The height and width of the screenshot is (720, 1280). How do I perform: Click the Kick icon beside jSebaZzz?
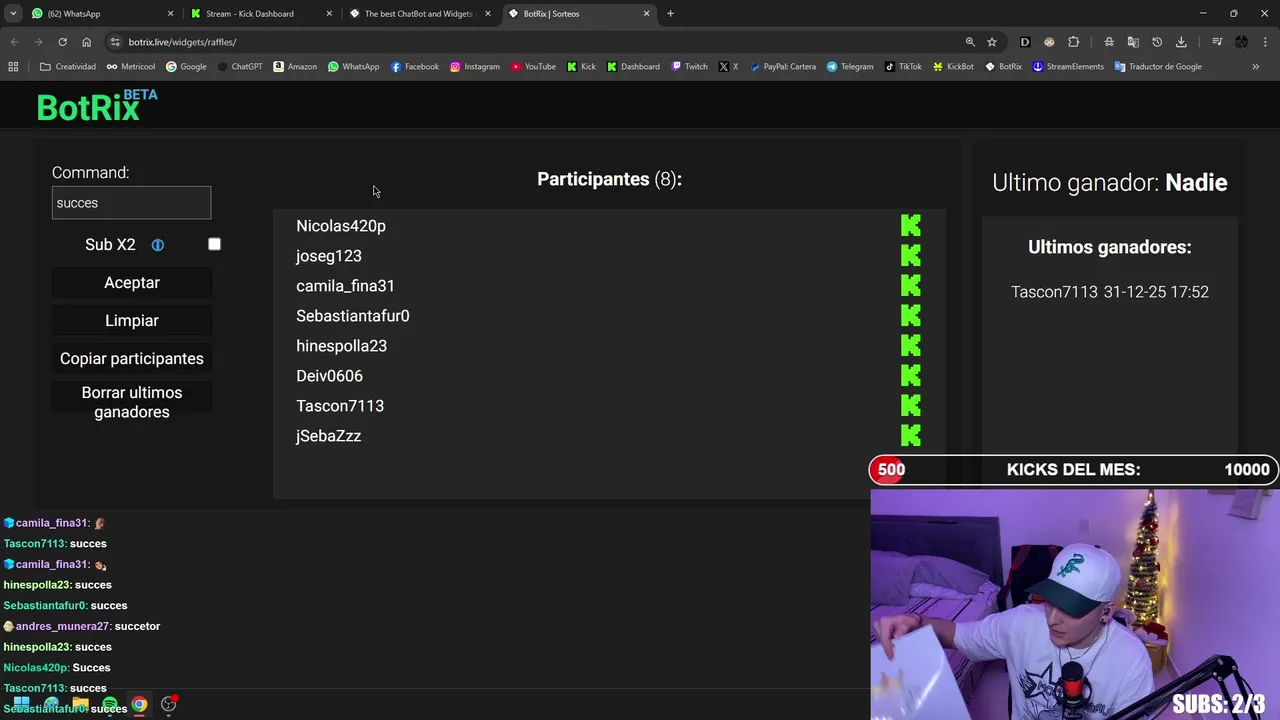[910, 436]
